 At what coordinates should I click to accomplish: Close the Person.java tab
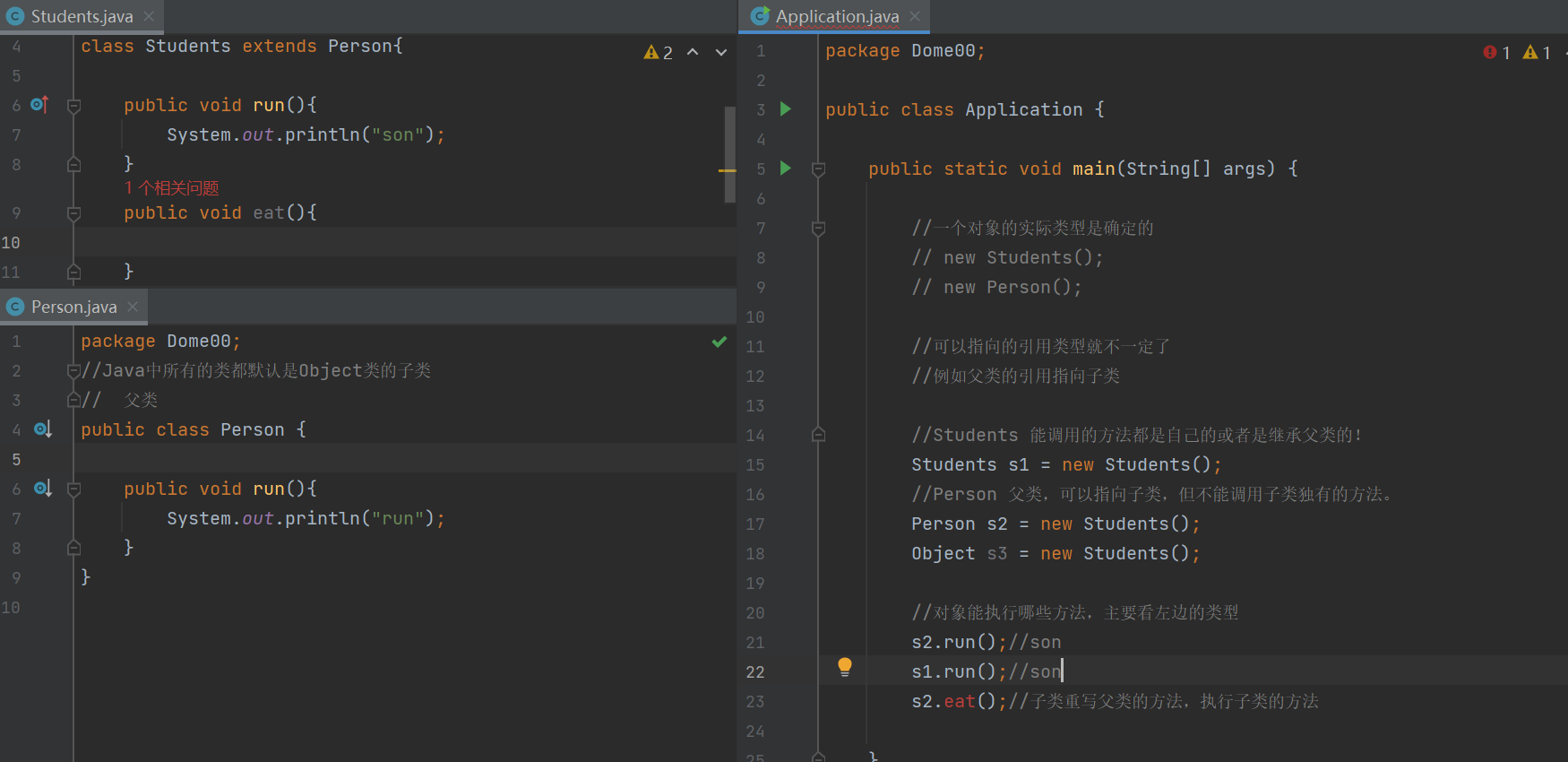coord(133,307)
